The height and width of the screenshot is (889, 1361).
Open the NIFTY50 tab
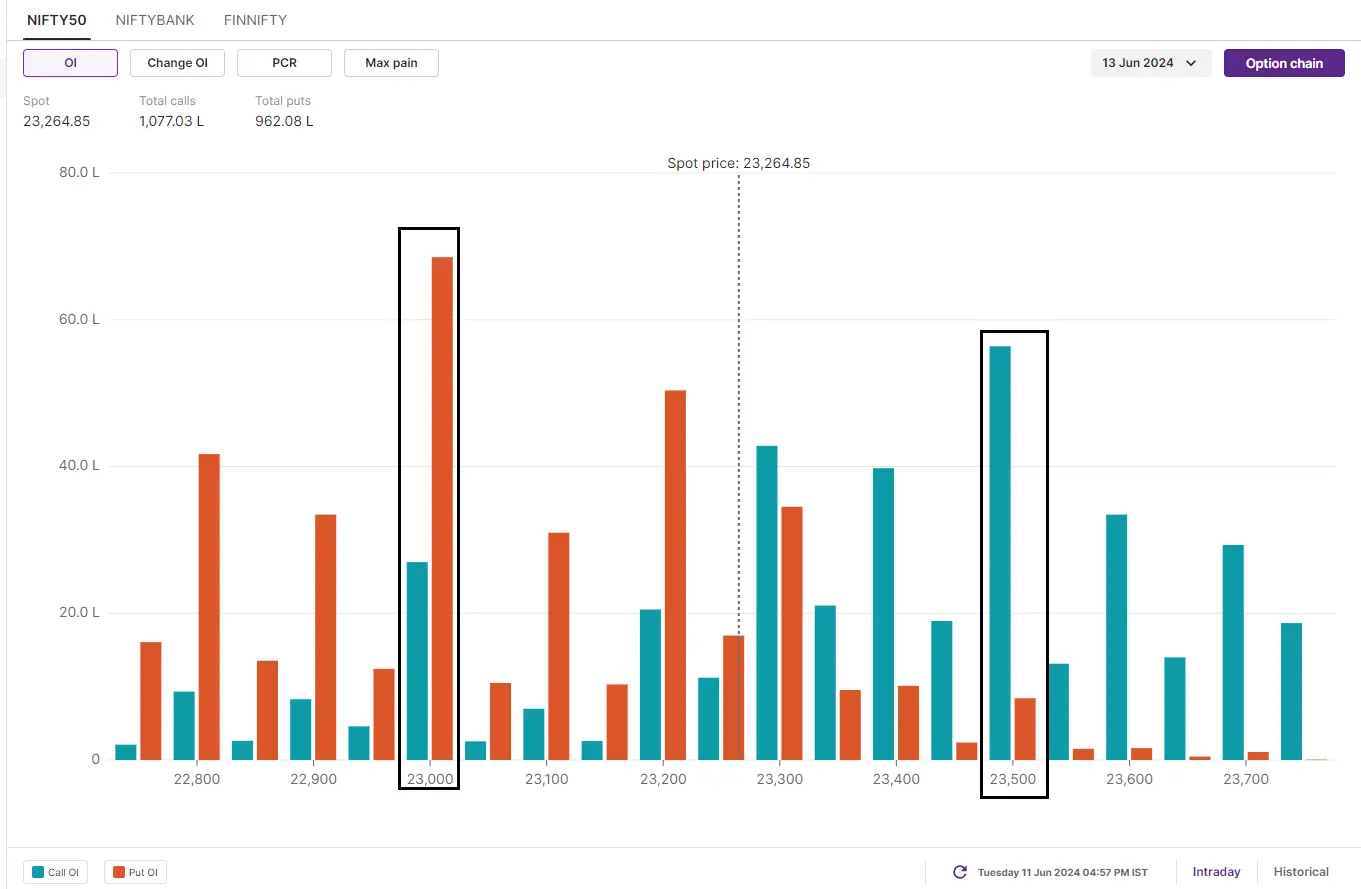[56, 20]
